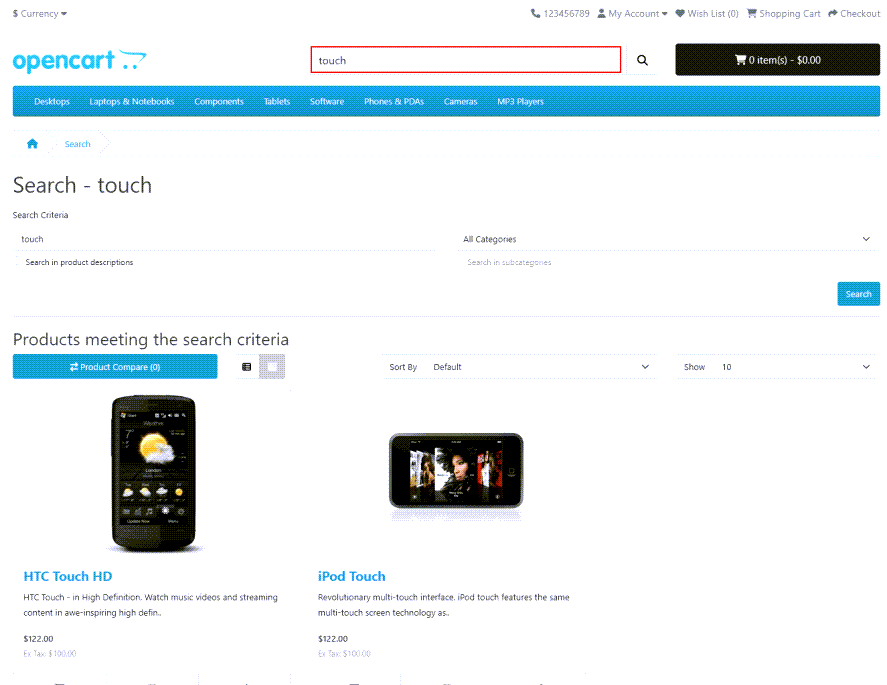
Task: Toggle Search in subcategories checkbox
Action: click(461, 262)
